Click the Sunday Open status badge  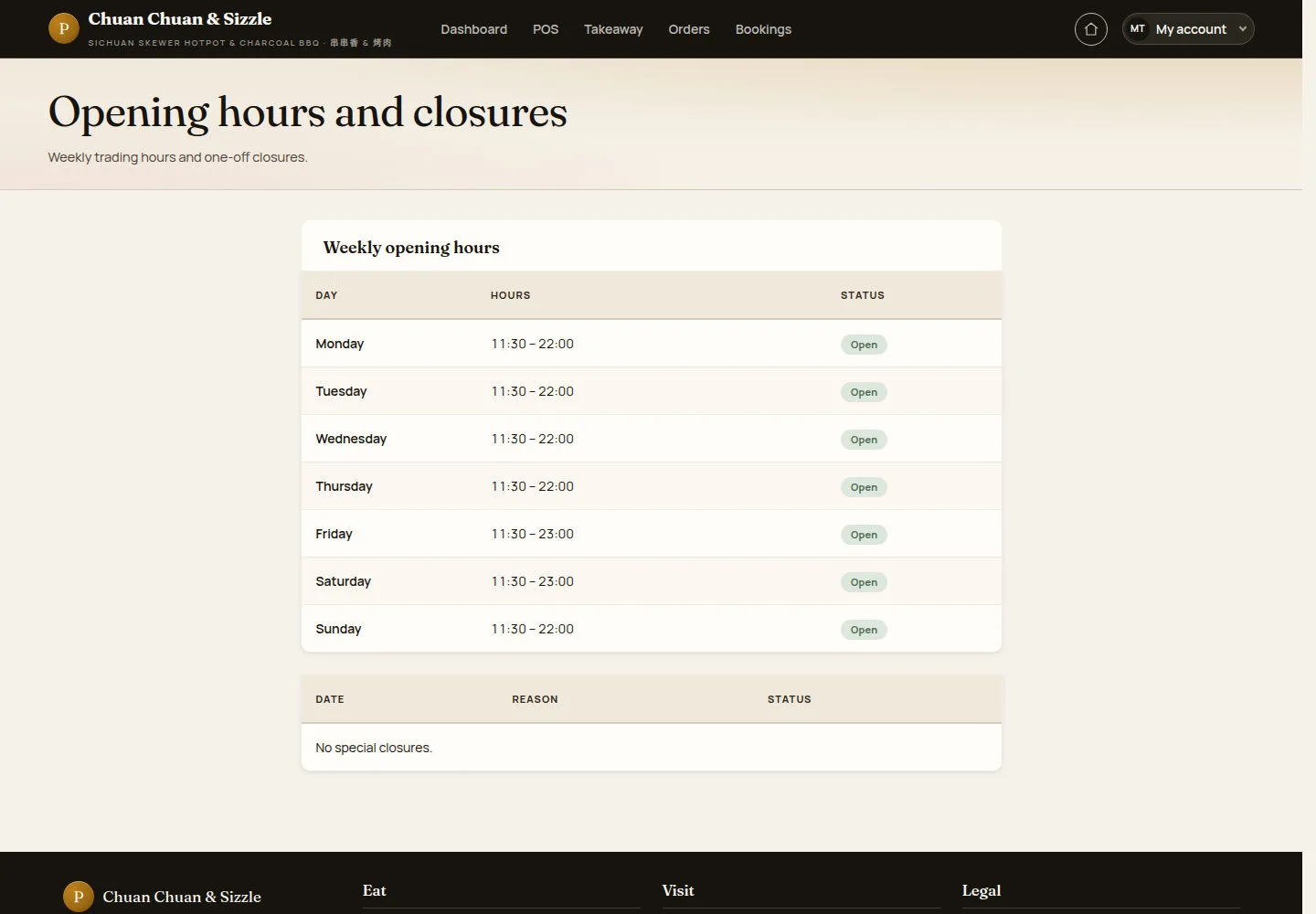pos(864,630)
